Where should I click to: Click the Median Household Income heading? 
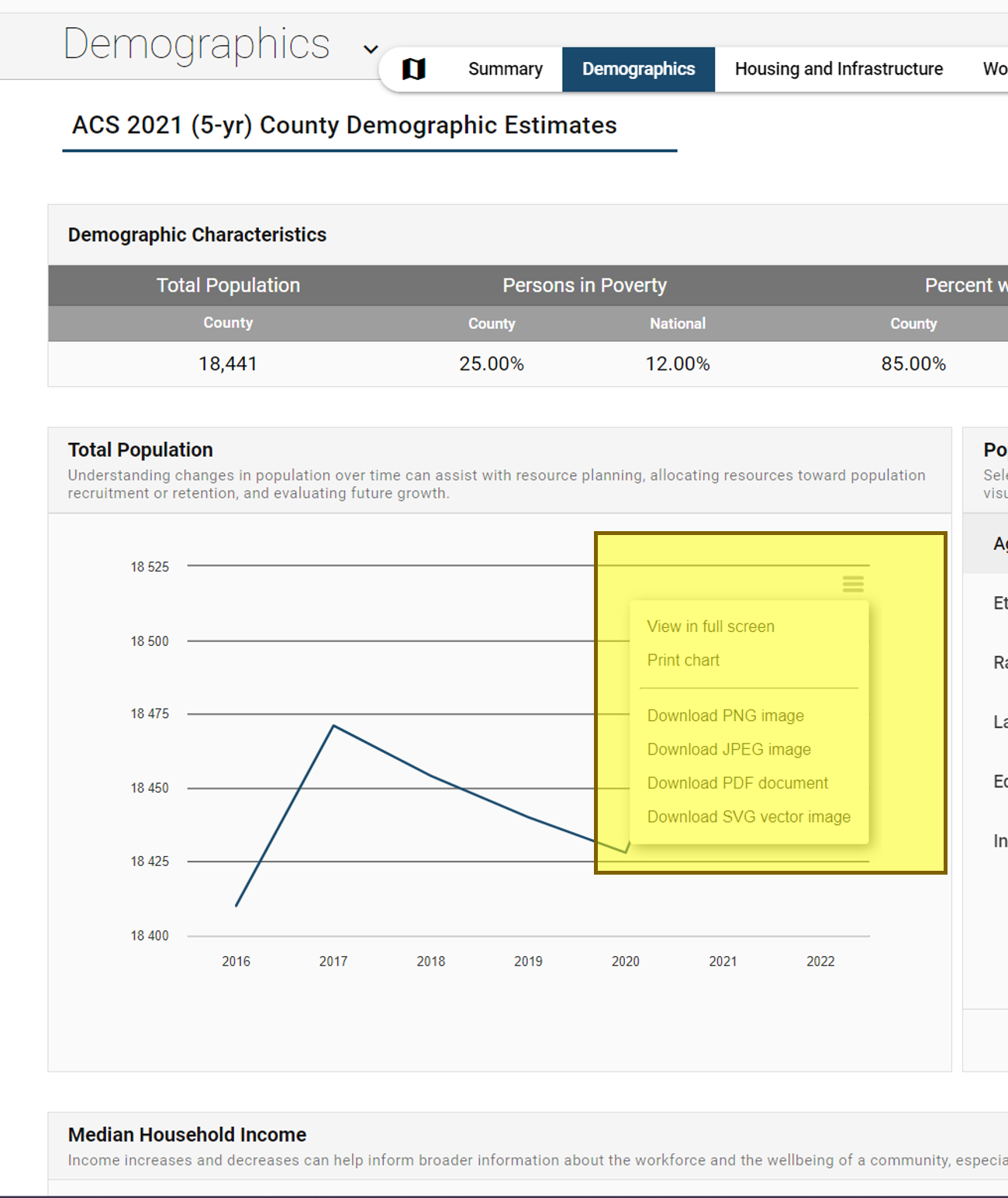pyautogui.click(x=187, y=1134)
